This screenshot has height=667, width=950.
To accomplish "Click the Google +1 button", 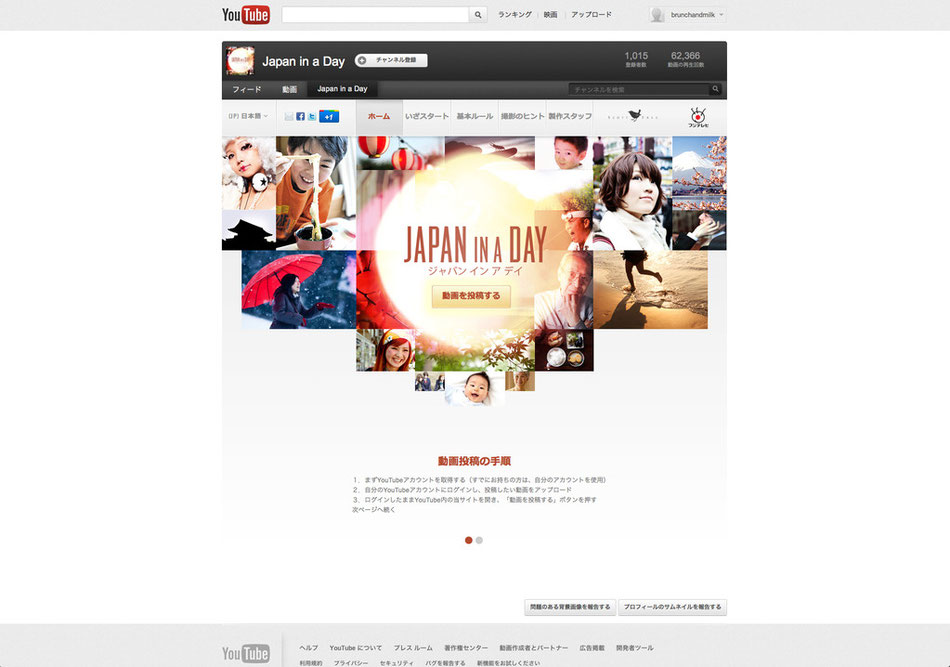I will pos(329,116).
